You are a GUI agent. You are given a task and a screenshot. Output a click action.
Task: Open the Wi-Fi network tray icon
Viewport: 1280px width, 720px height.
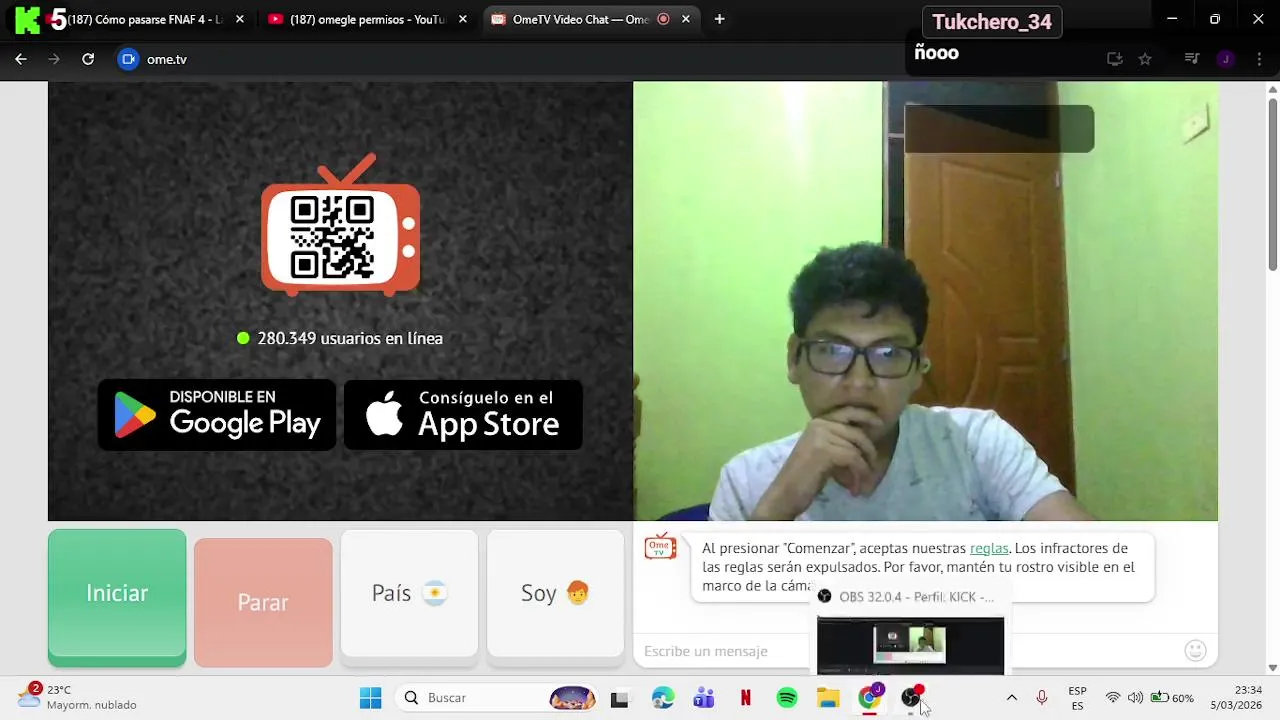click(1113, 698)
